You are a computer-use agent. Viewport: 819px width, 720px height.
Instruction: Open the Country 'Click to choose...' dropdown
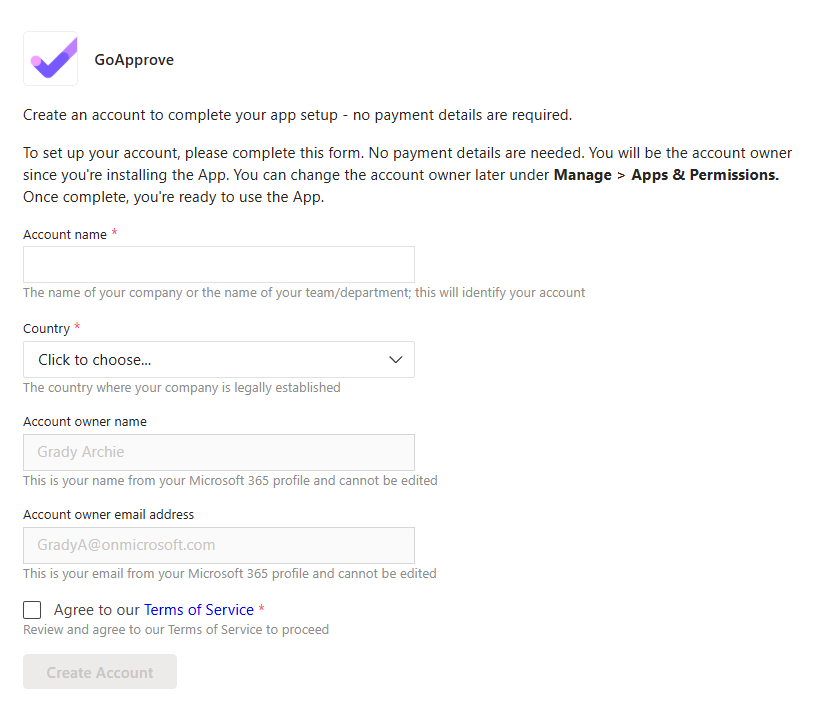click(200, 360)
